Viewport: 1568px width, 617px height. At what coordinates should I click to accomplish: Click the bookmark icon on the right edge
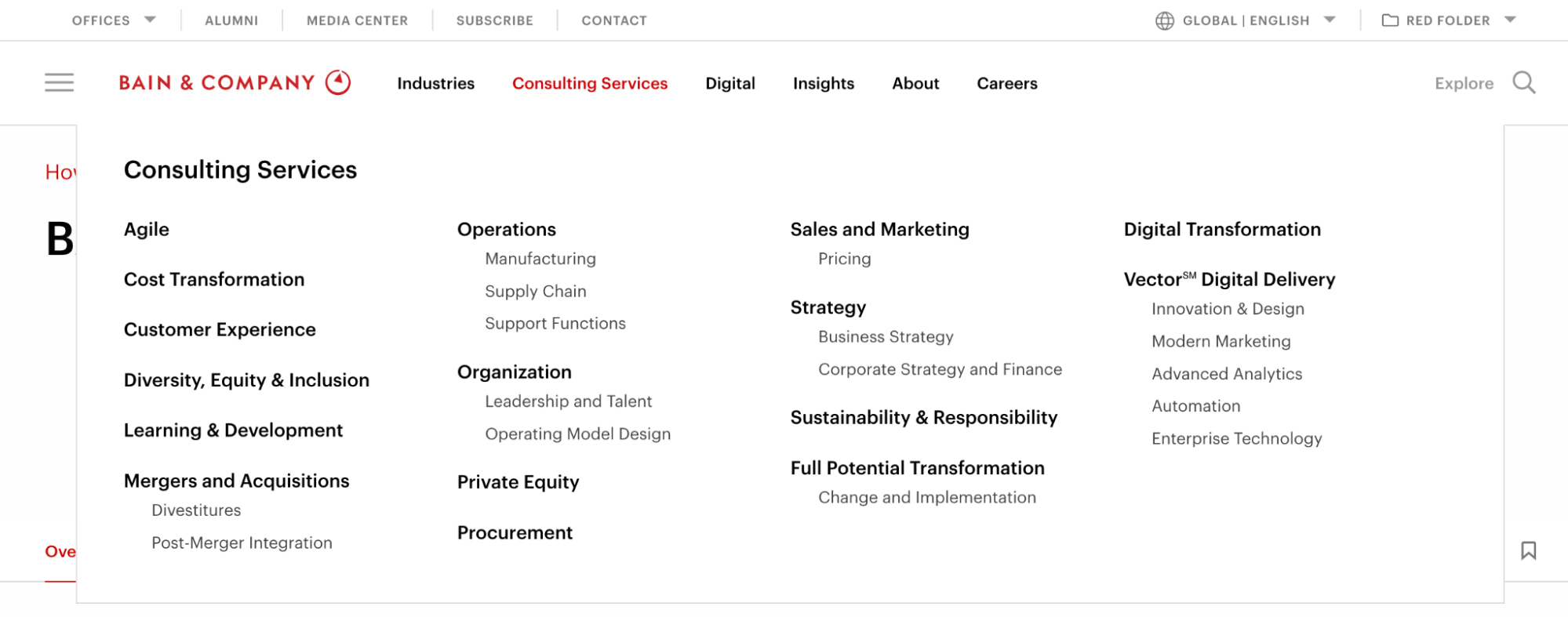[x=1528, y=550]
